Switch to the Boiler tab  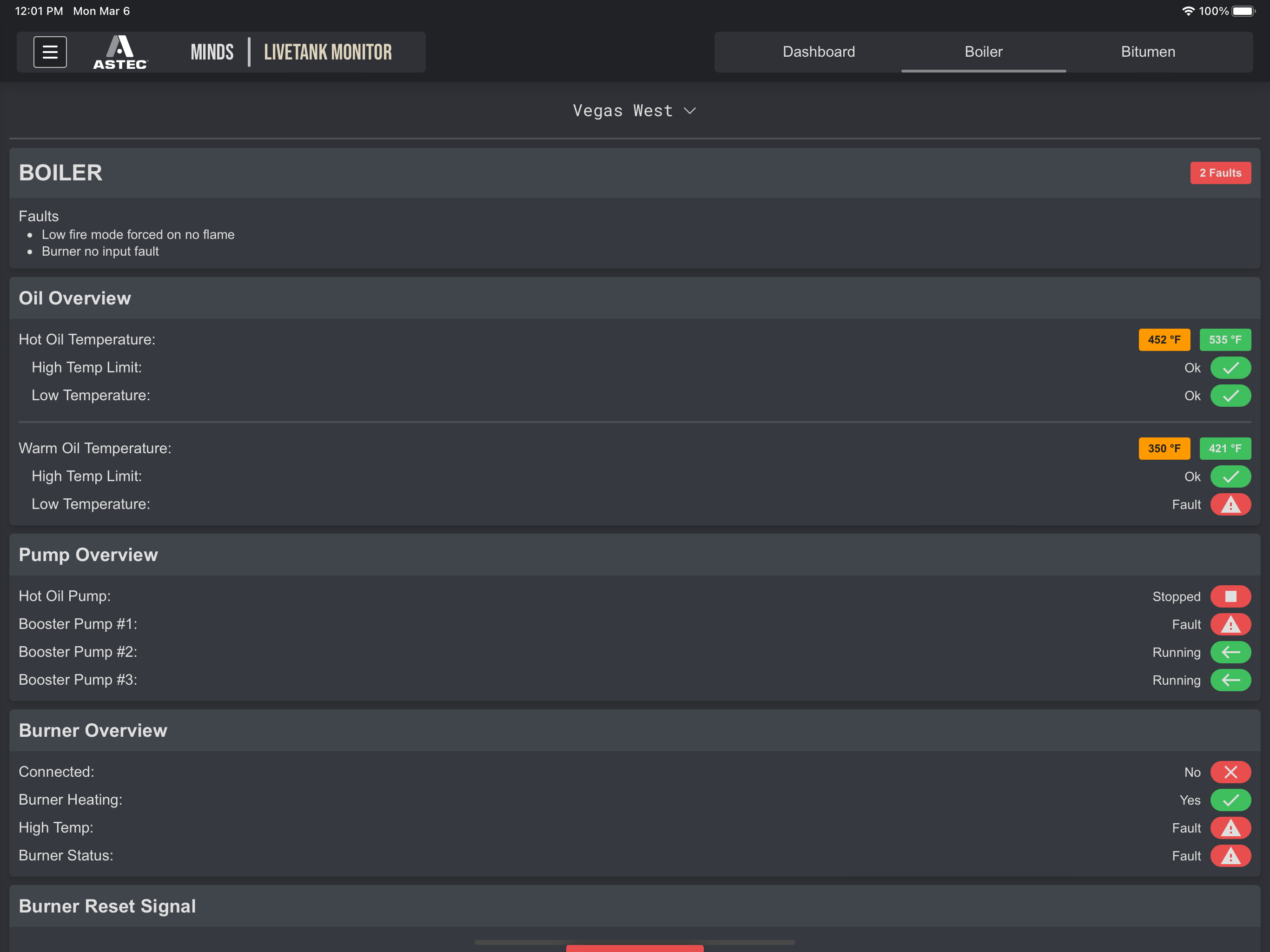coord(984,52)
